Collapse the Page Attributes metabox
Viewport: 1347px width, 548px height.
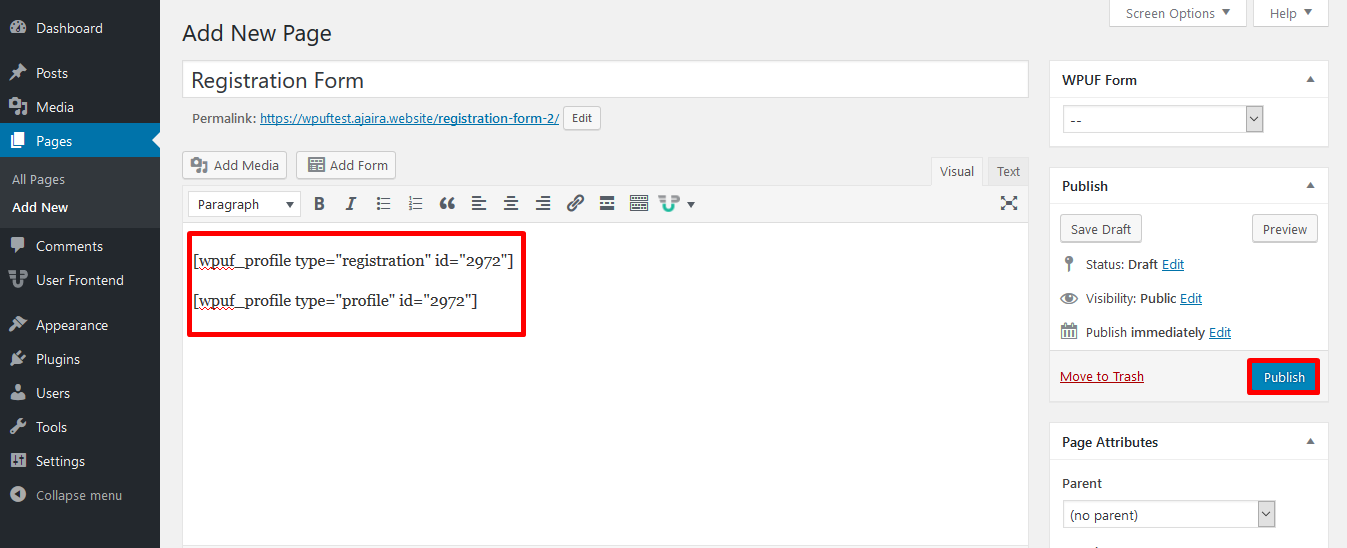pos(1310,442)
